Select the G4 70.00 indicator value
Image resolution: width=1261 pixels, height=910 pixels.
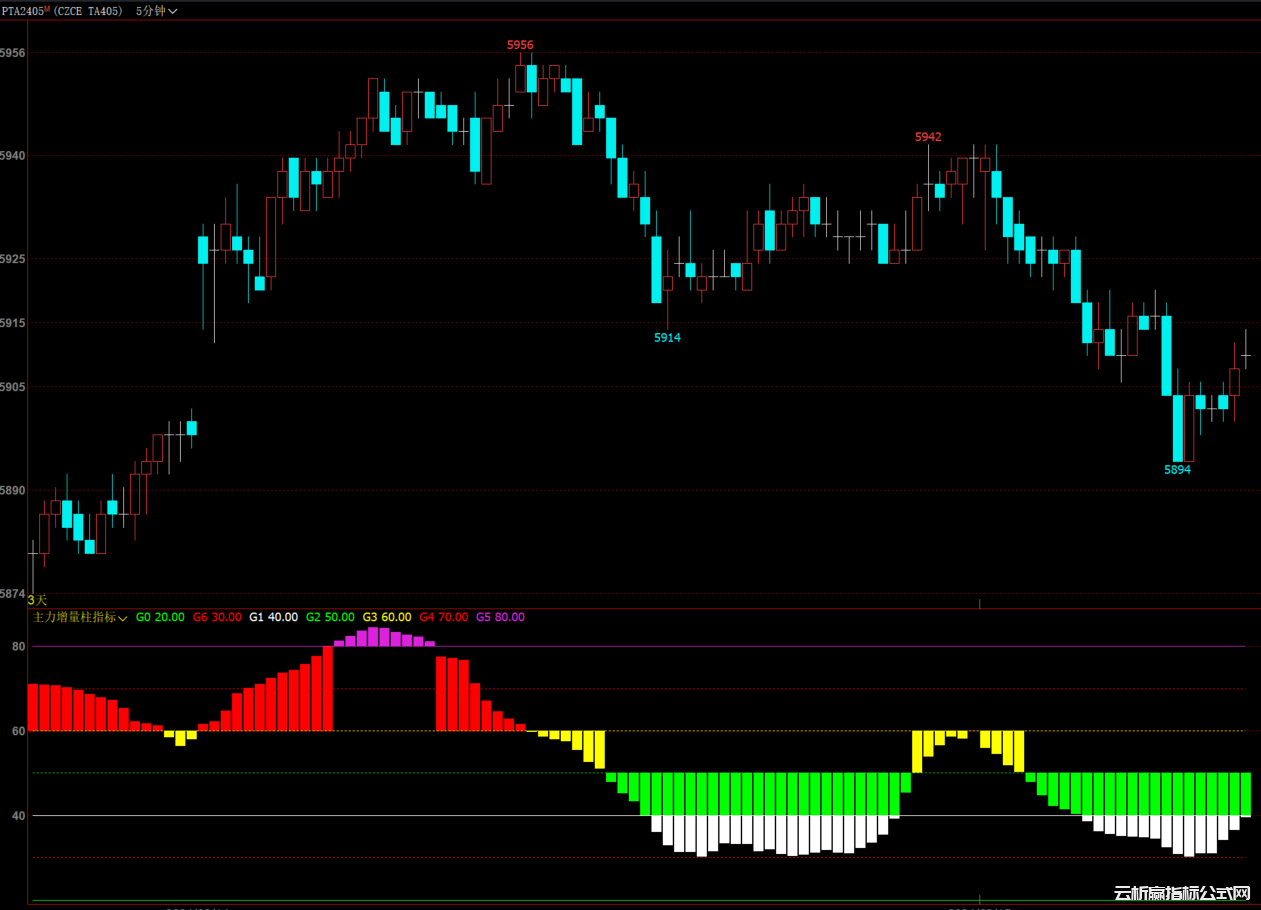(443, 617)
